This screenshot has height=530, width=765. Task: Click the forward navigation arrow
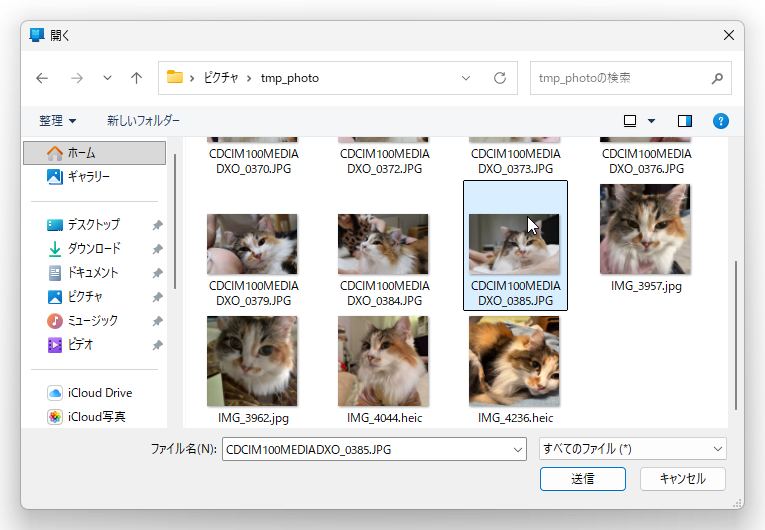point(77,78)
